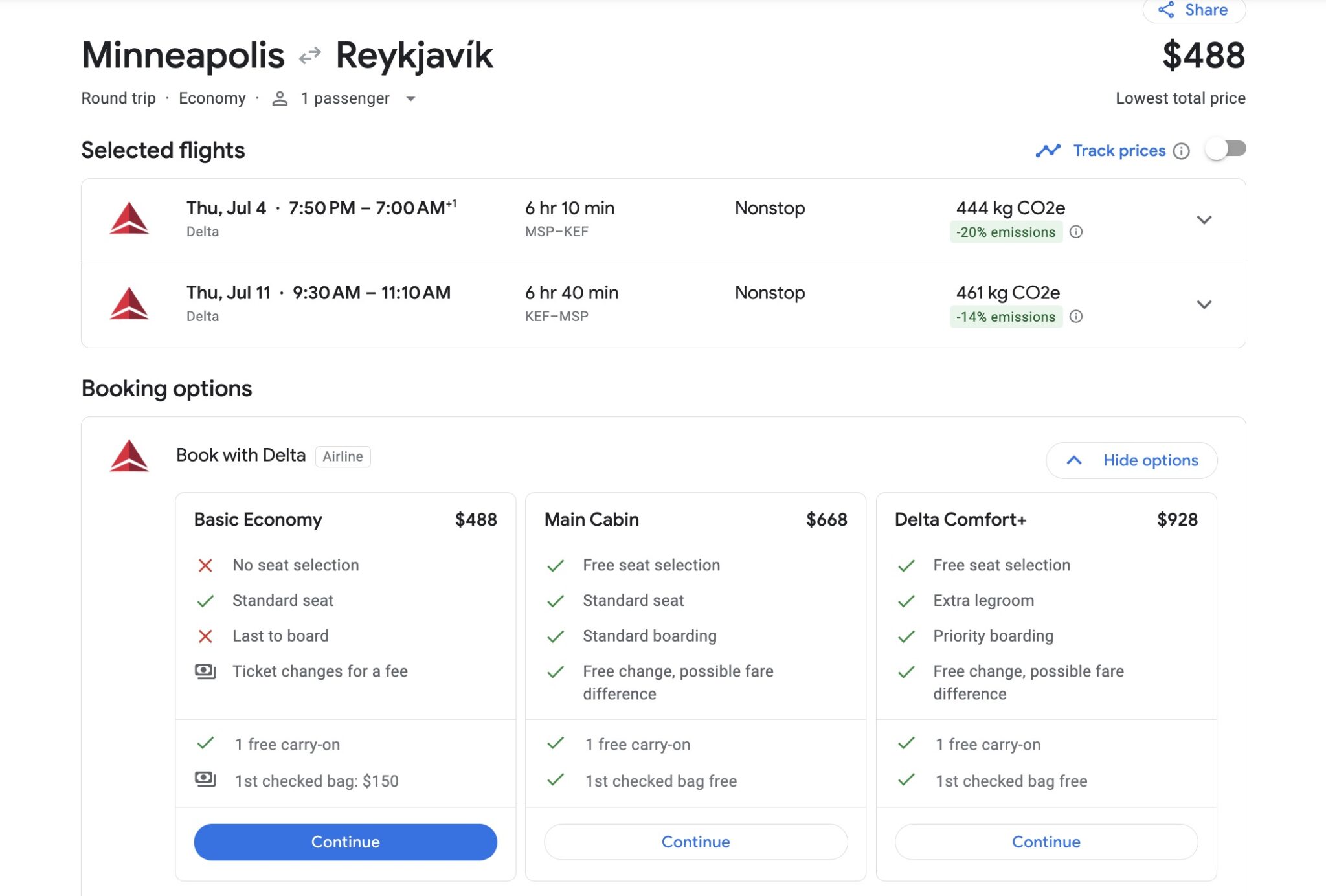Open the 1 passenger dropdown
The width and height of the screenshot is (1326, 896).
pyautogui.click(x=412, y=98)
